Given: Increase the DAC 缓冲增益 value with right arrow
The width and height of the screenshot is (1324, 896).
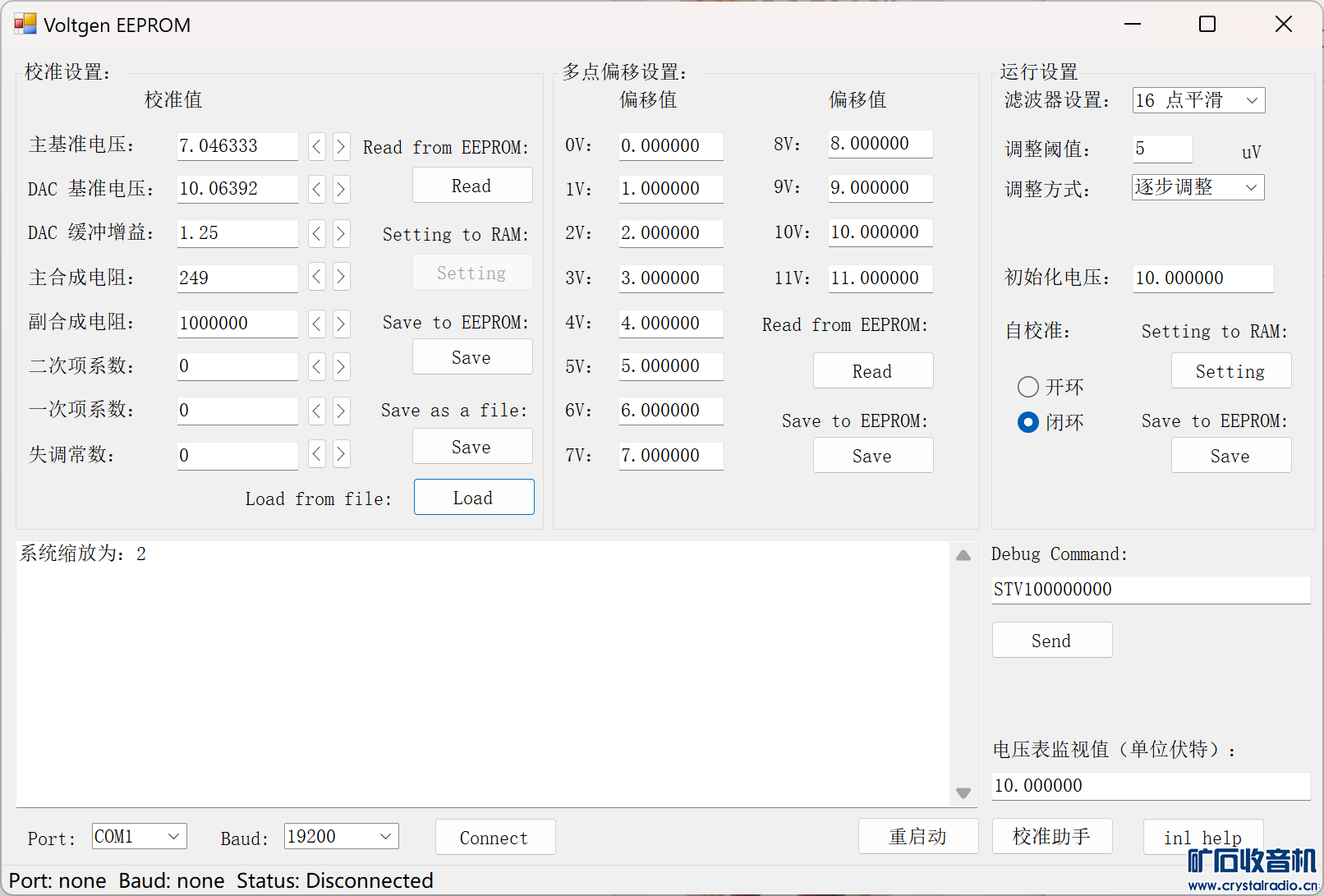Looking at the screenshot, I should click(x=341, y=234).
